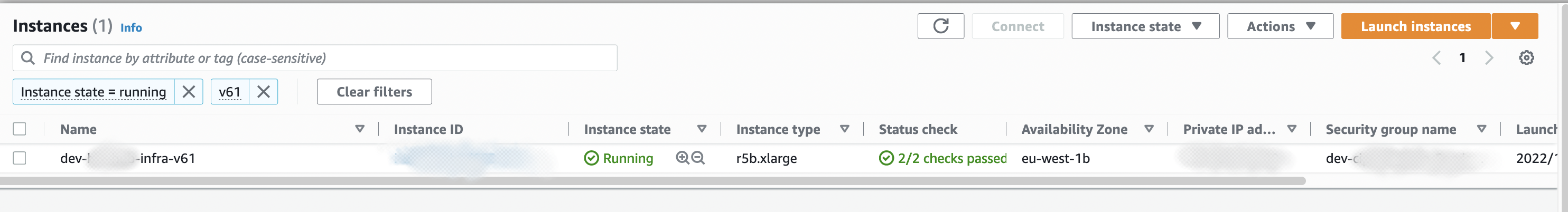This screenshot has width=1568, height=212.
Task: Check the dev infra-v61 instance row
Action: [x=20, y=158]
